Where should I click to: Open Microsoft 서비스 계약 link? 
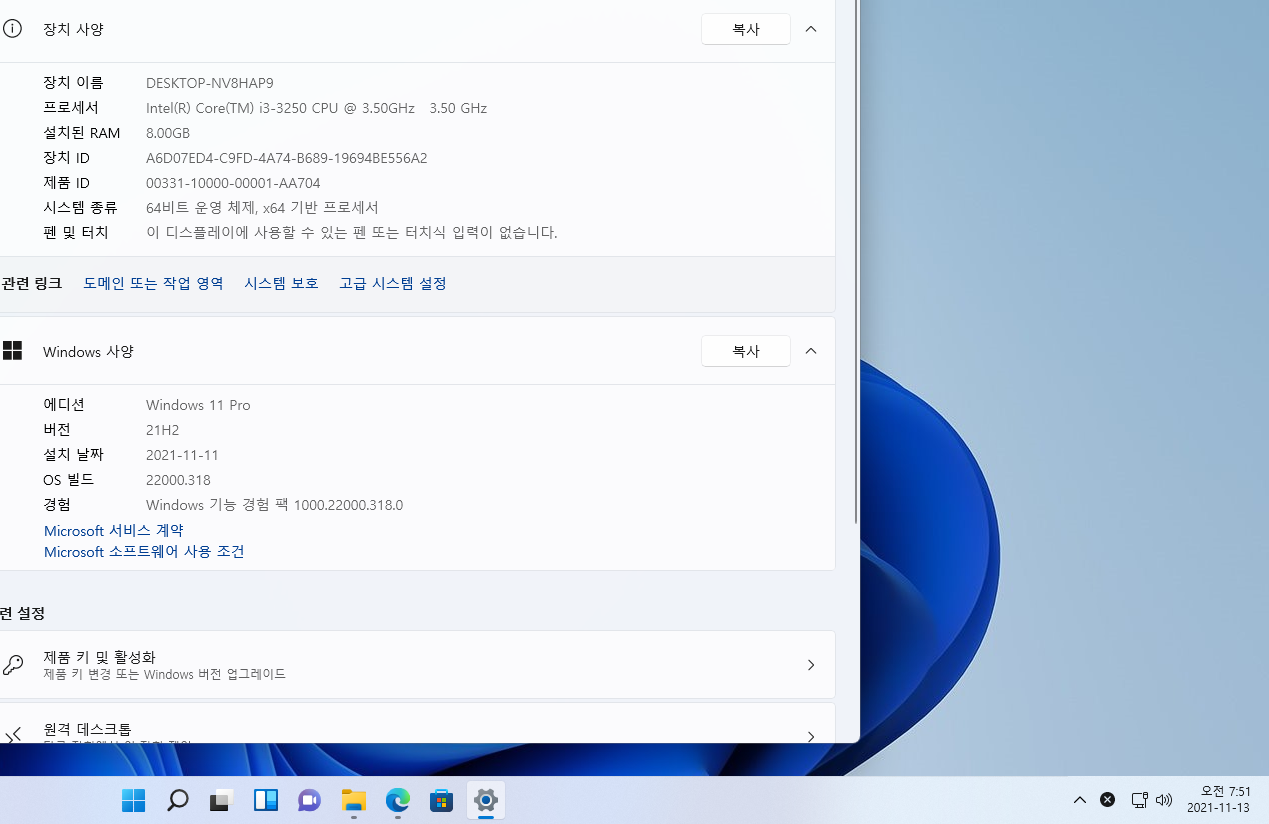coord(114,531)
